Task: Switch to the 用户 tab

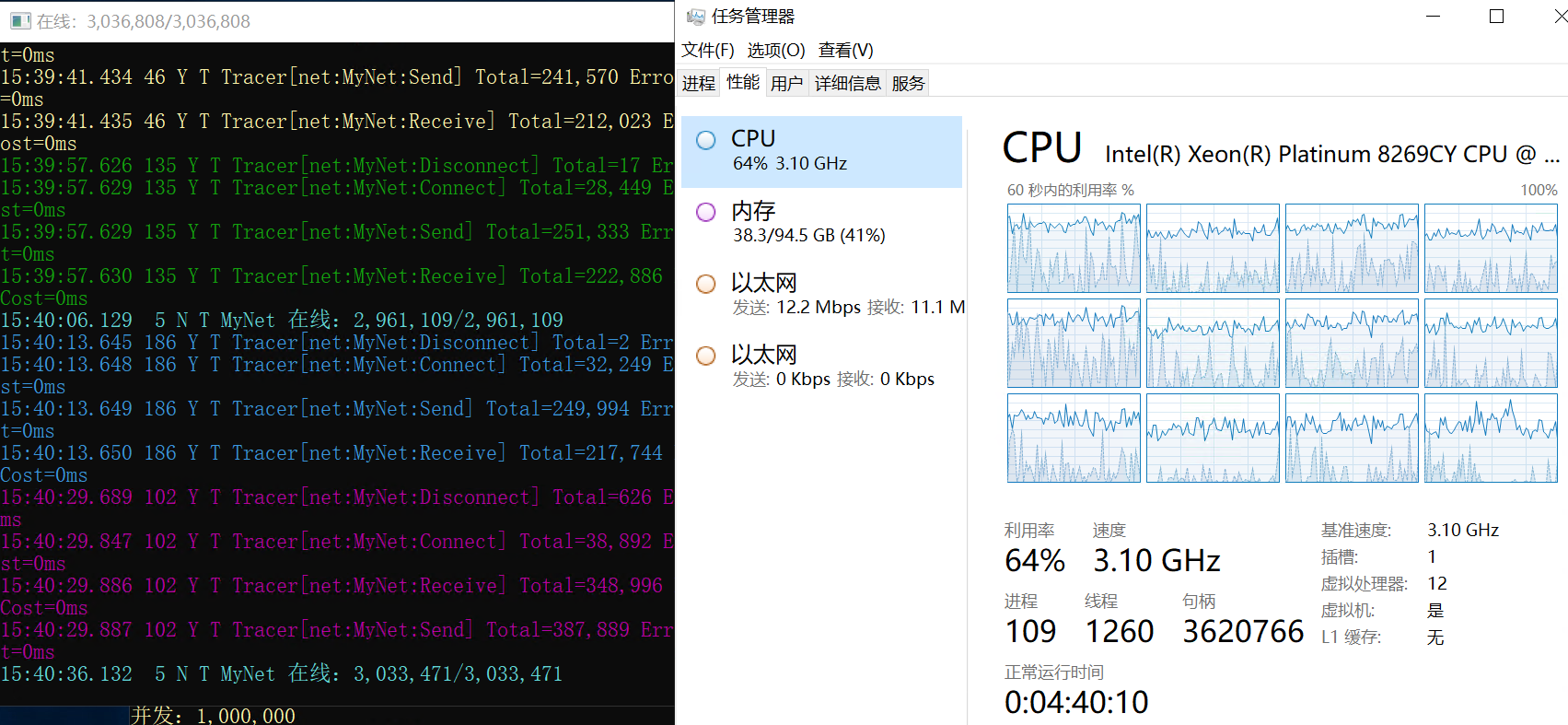Action: point(786,83)
